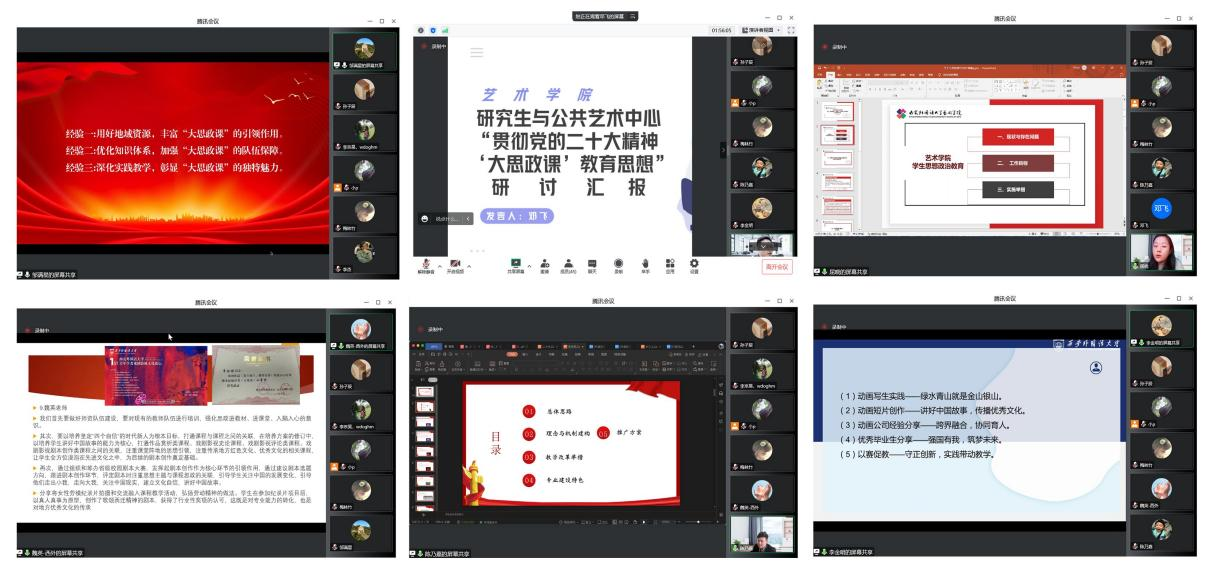Turn on camera with Start Video (开启视频)
Image resolution: width=1219 pixels, height=582 pixels.
[x=455, y=263]
